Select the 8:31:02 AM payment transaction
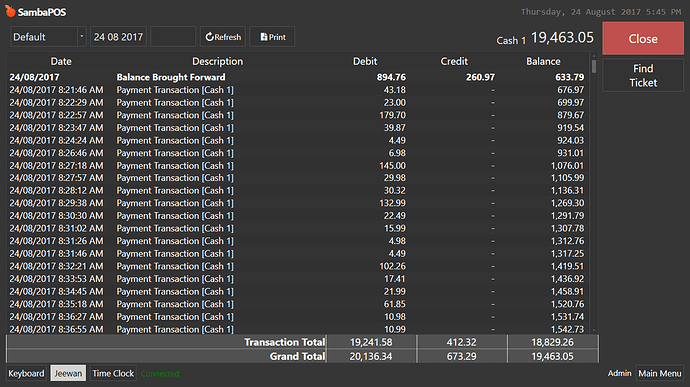Viewport: 690px width, 387px height. [297, 229]
